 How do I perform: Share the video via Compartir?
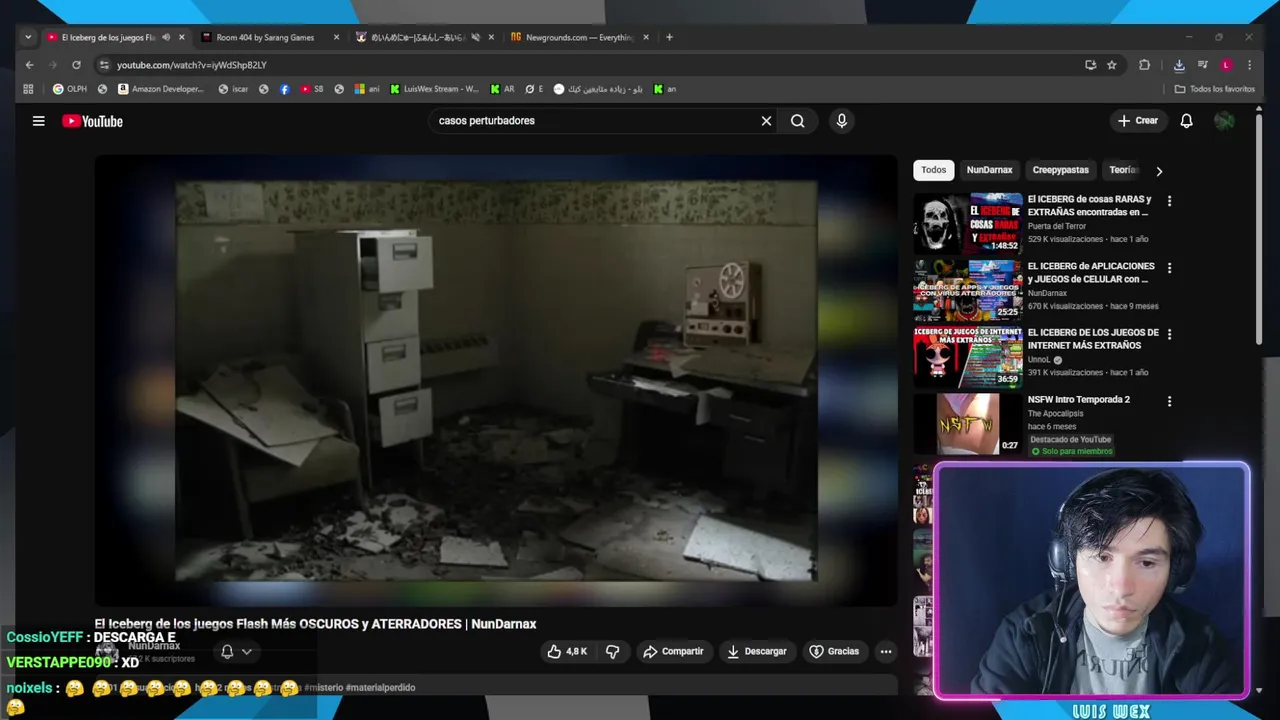[673, 651]
